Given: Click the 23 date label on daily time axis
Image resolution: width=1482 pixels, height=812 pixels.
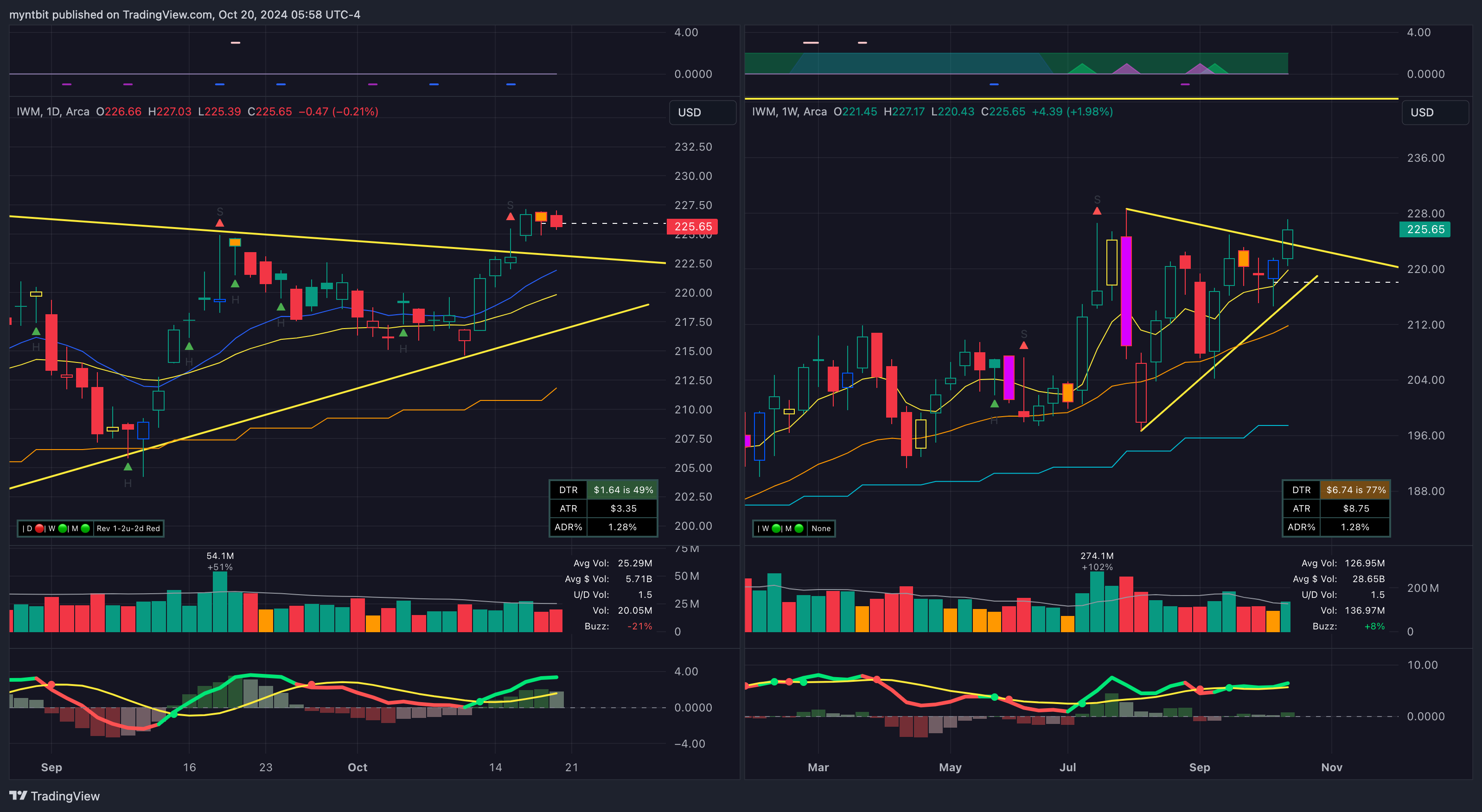Looking at the screenshot, I should pos(266,767).
